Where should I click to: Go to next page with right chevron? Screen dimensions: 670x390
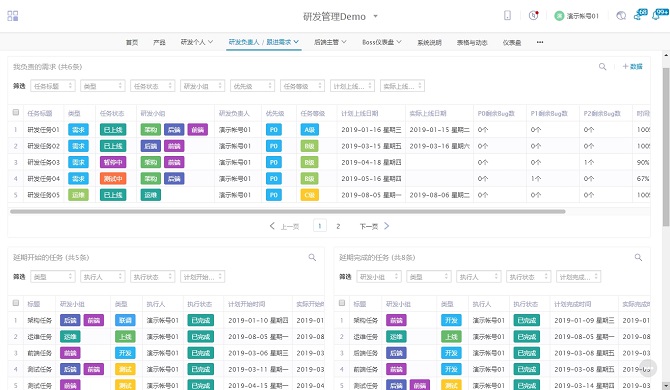pos(387,226)
